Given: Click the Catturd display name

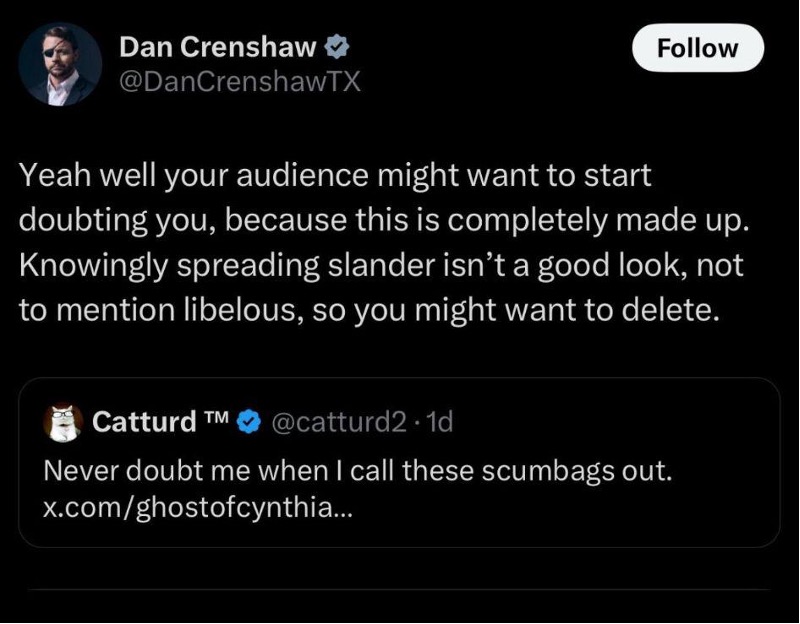Looking at the screenshot, I should click(x=144, y=423).
